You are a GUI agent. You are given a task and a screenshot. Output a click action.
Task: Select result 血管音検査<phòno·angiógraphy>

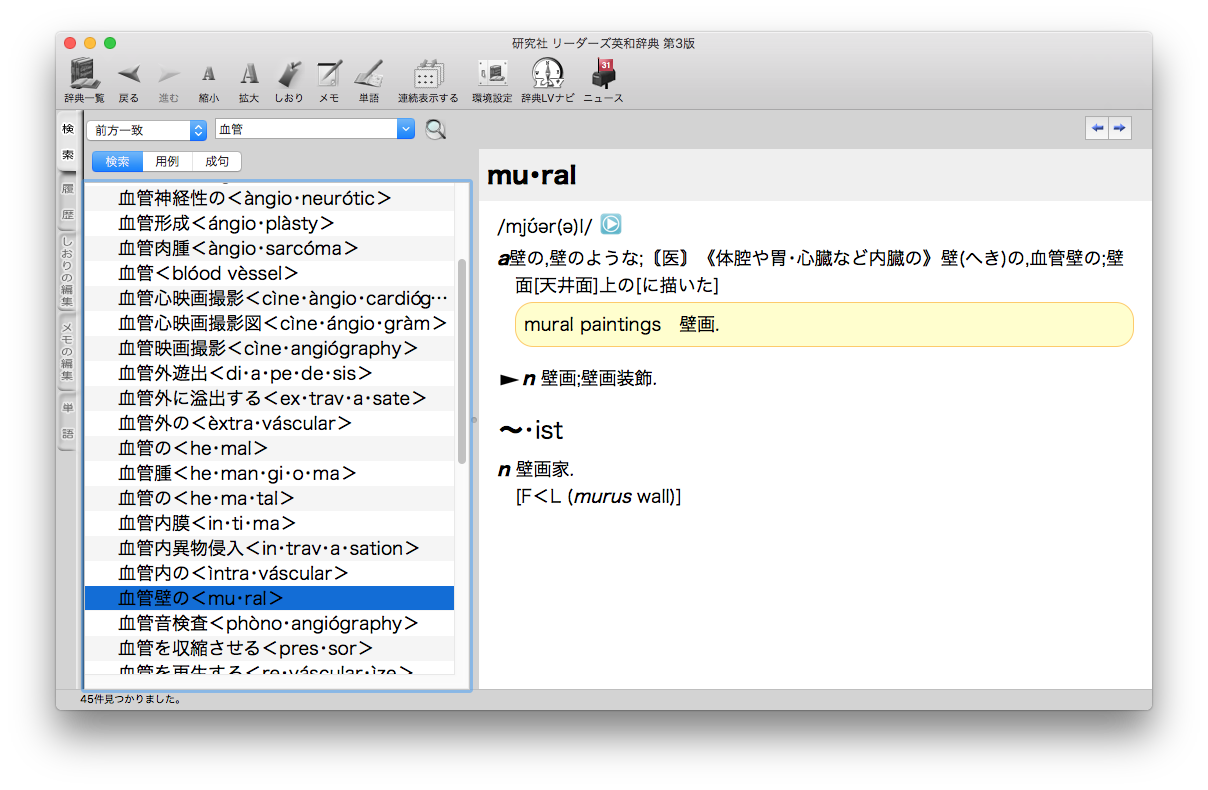tap(269, 623)
